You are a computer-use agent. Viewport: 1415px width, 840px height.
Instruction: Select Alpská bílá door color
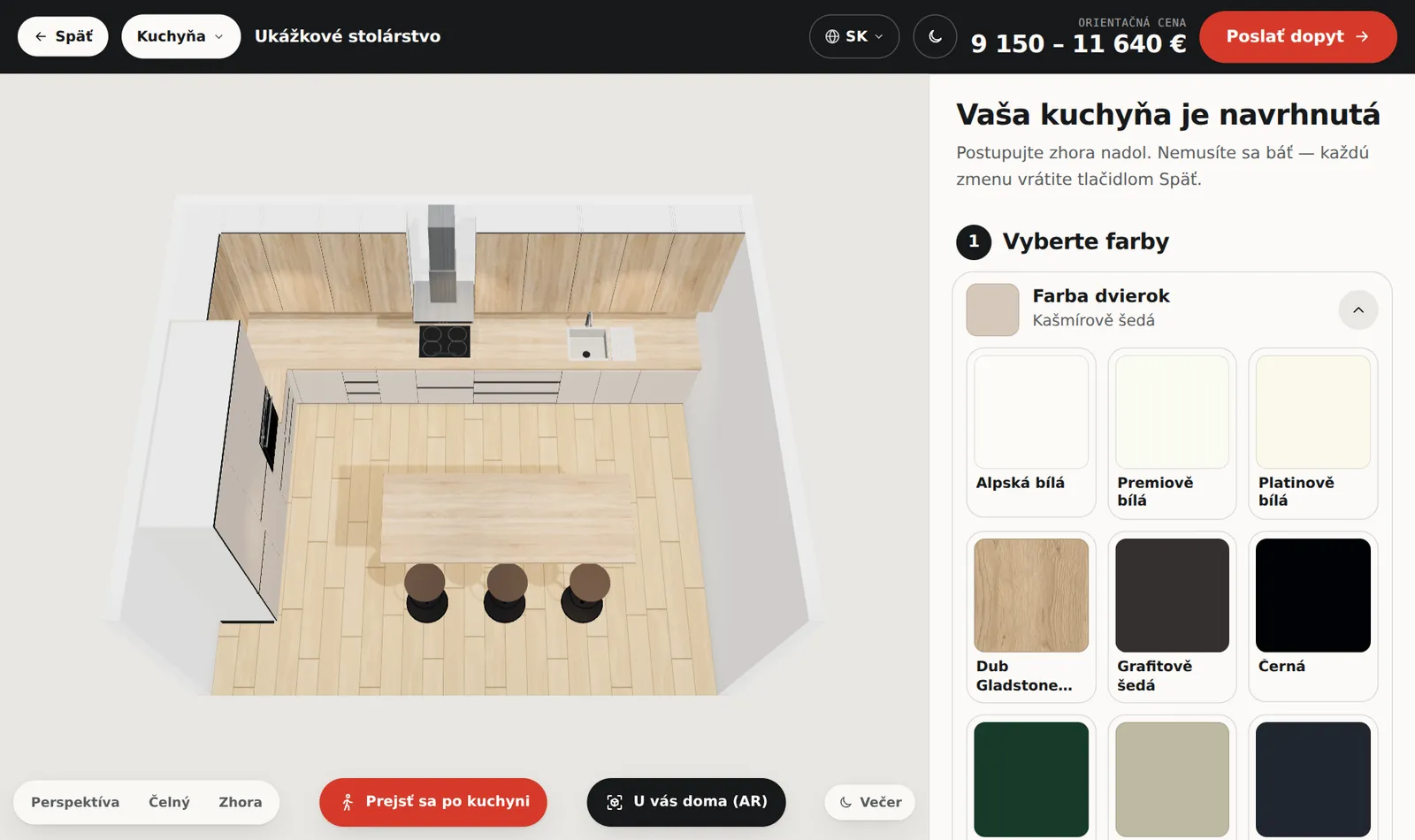coord(1031,432)
